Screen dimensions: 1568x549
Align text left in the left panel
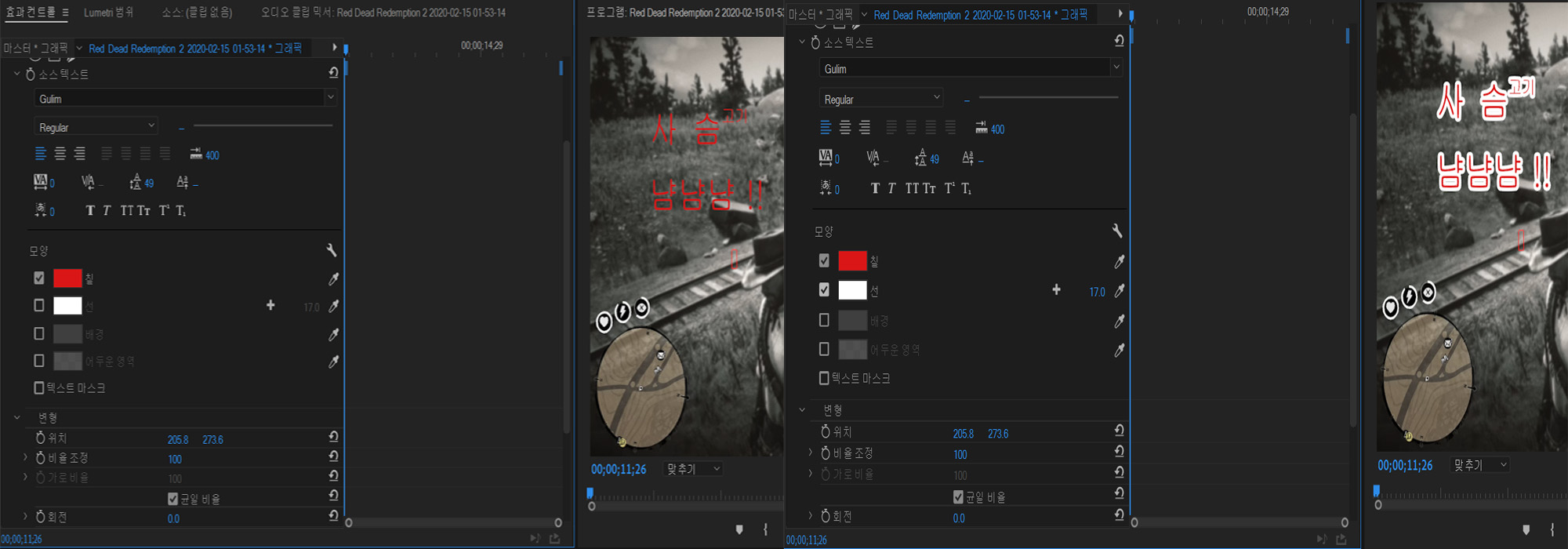tap(41, 154)
